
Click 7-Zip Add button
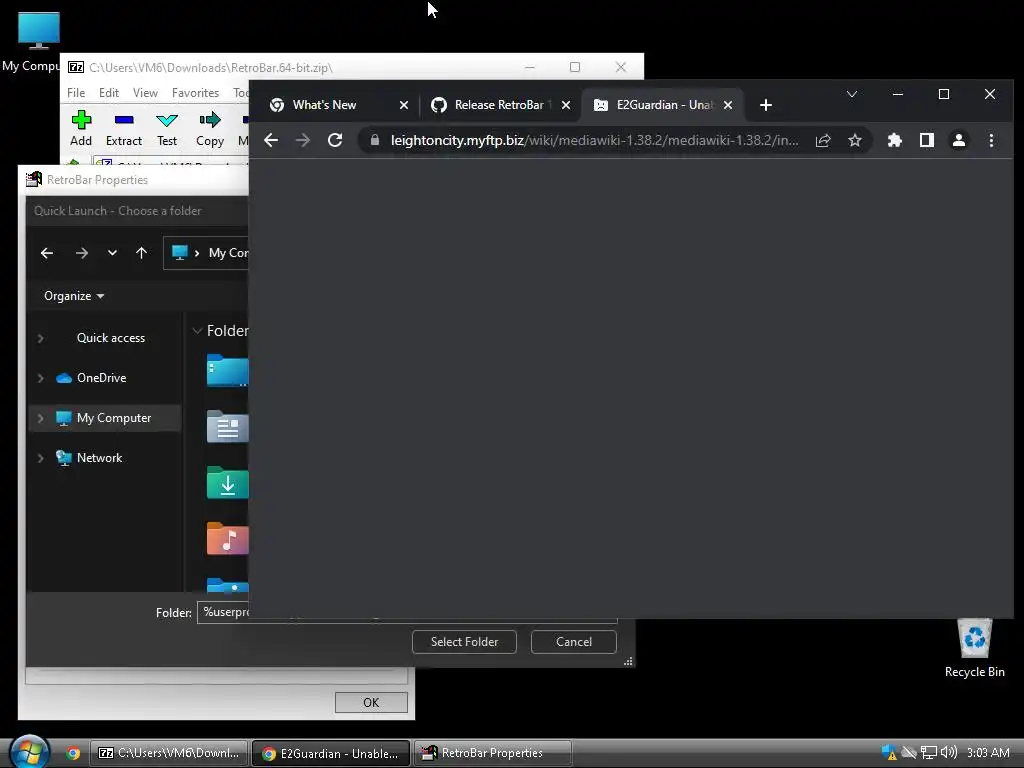coord(81,129)
